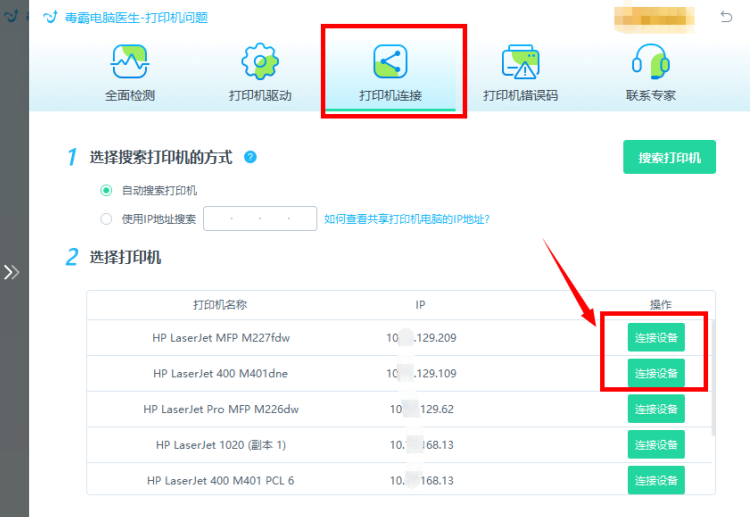Open the 全面检测 full scan icon
This screenshot has height=517, width=750.
click(130, 62)
